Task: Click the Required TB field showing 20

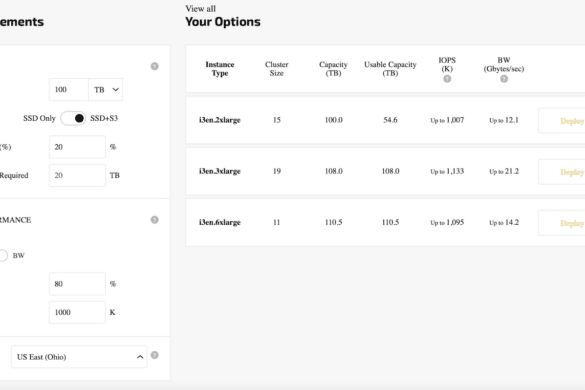Action: click(x=77, y=175)
